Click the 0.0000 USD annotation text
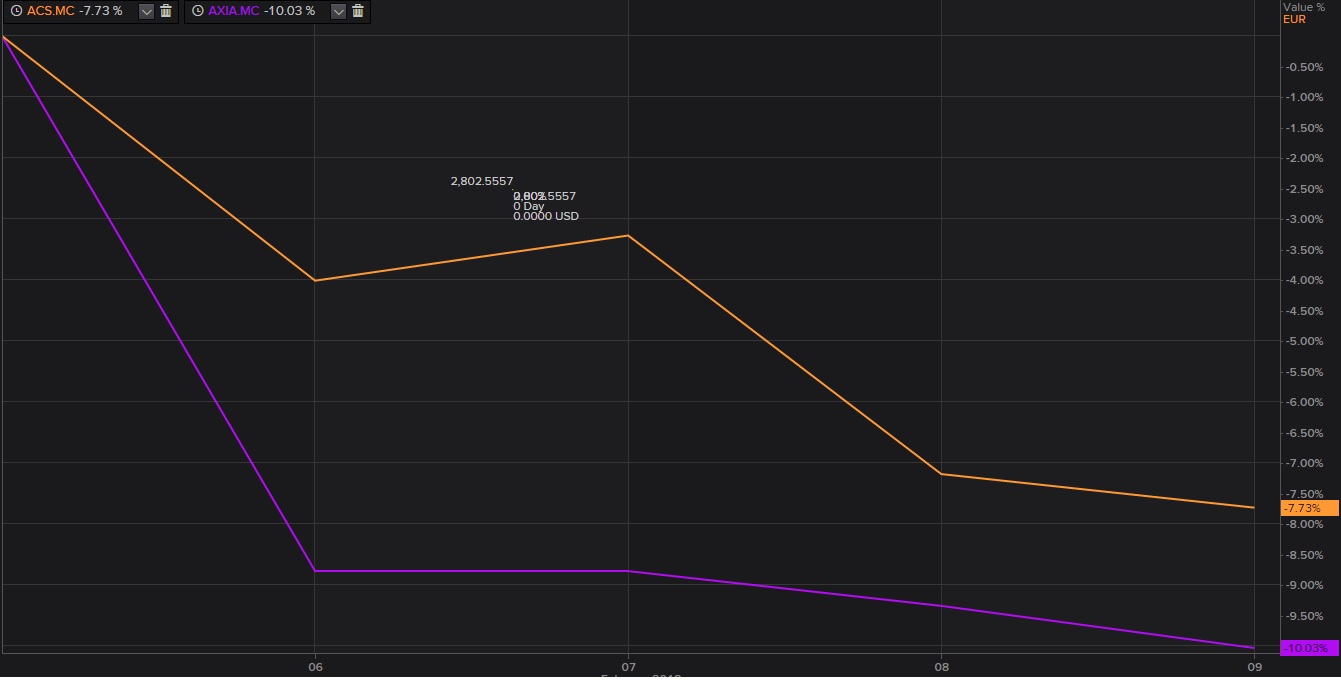 pyautogui.click(x=546, y=216)
